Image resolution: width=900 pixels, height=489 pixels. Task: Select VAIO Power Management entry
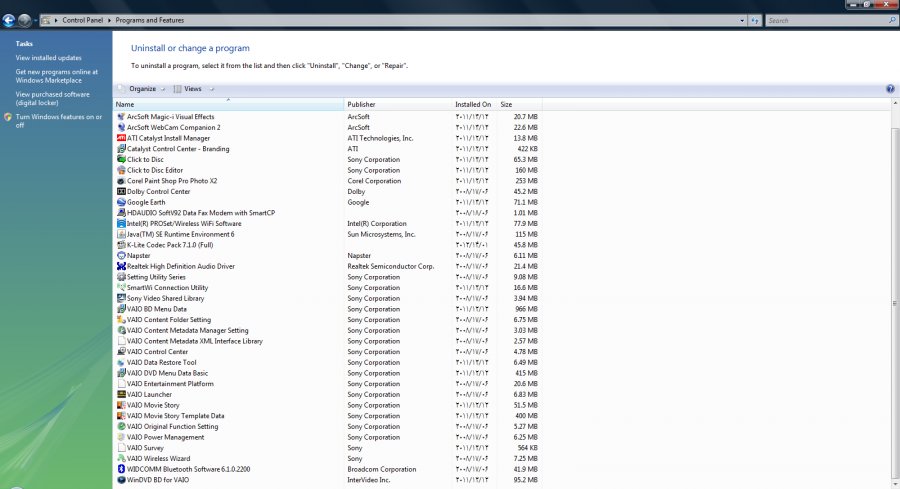[x=327, y=437]
